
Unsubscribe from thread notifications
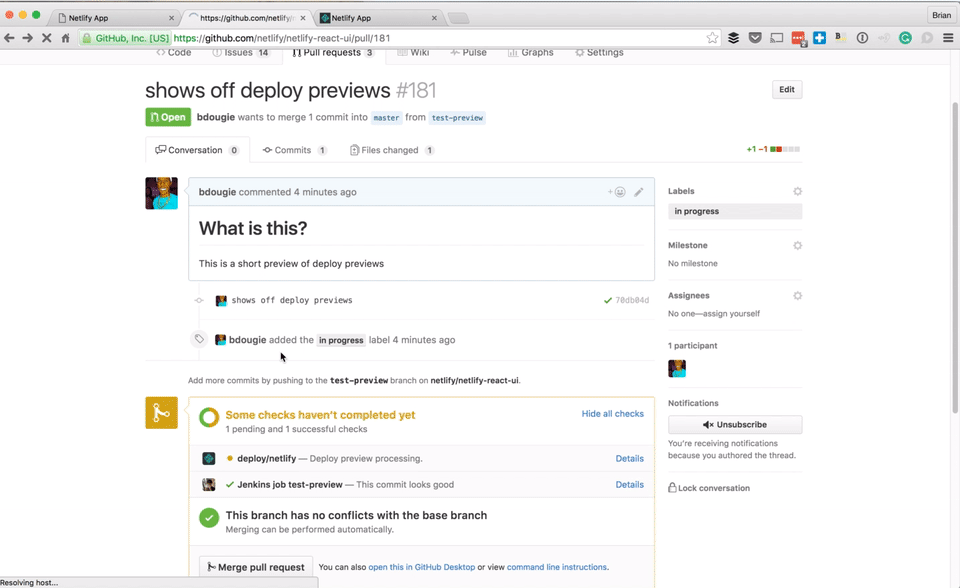(x=734, y=424)
